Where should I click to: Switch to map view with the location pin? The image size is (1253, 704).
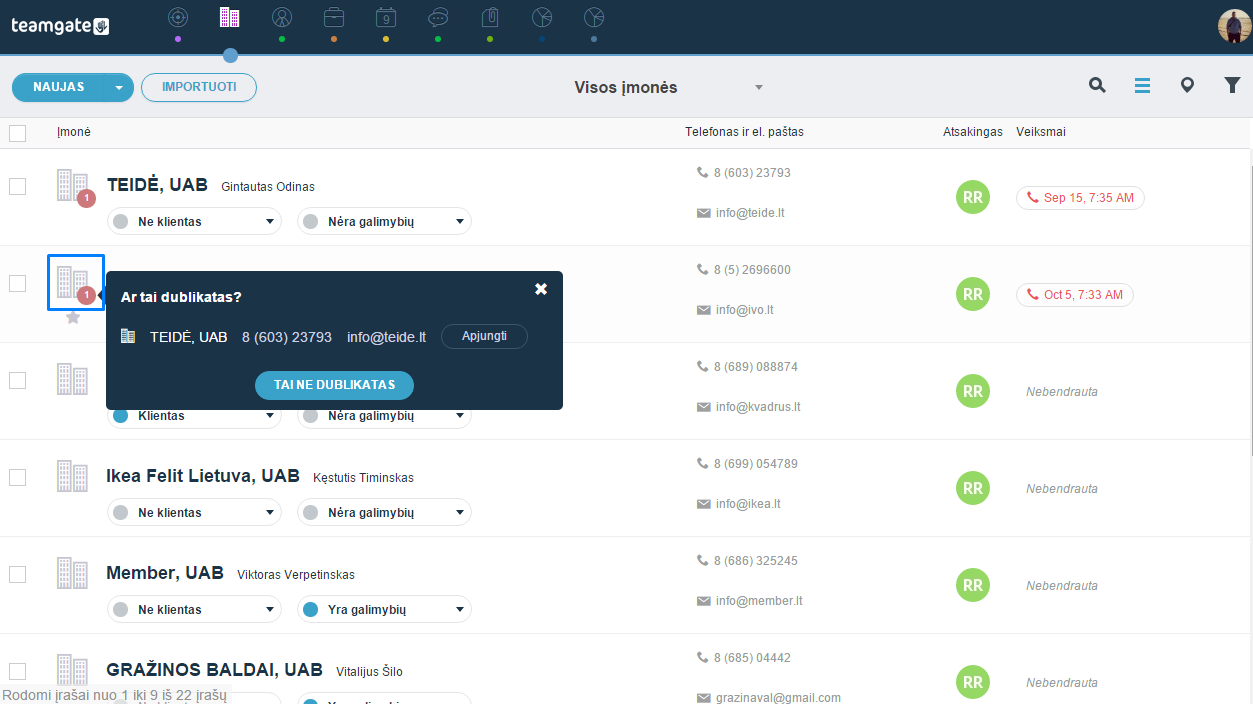point(1187,86)
